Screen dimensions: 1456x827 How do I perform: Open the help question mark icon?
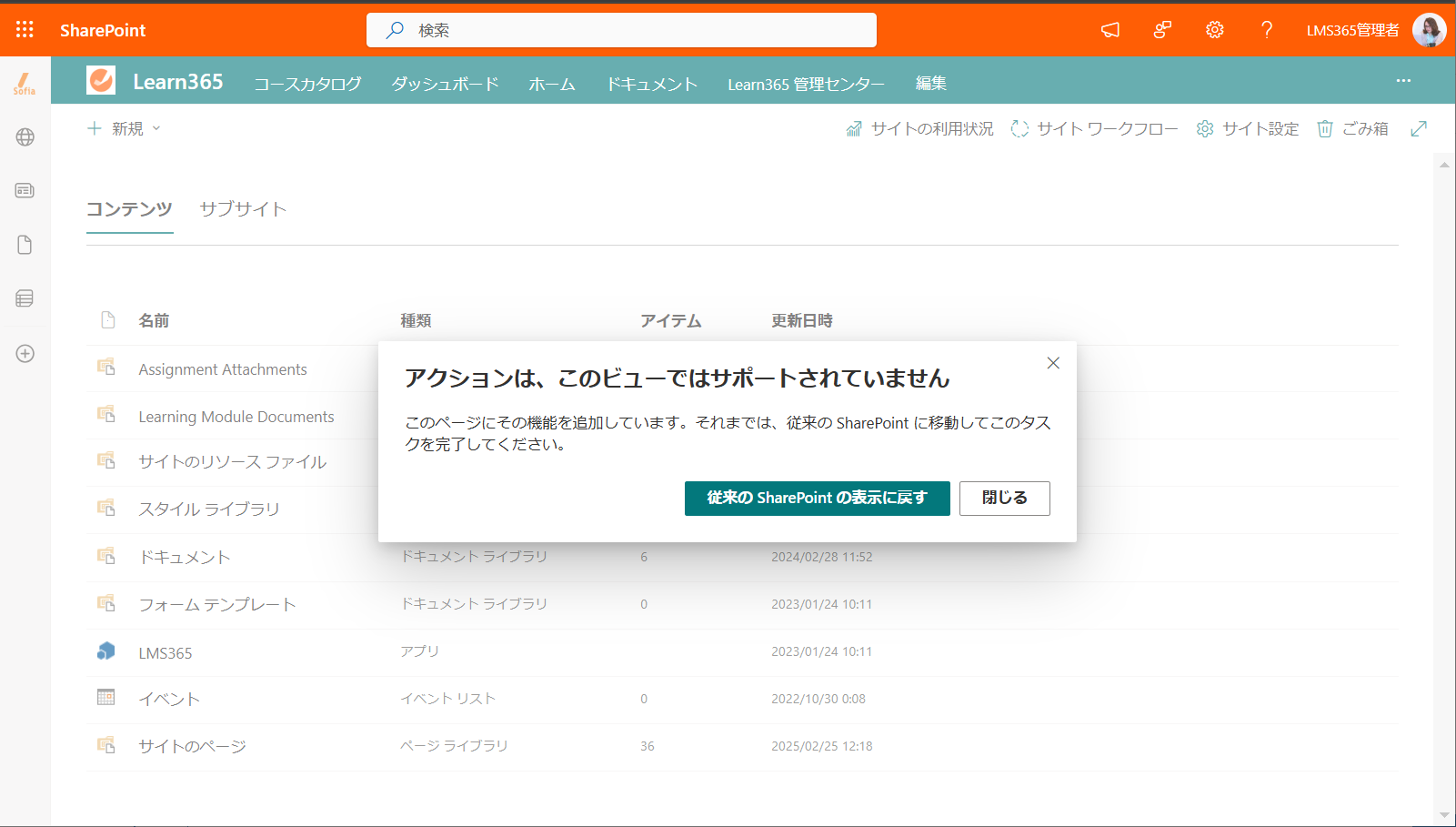1267,30
